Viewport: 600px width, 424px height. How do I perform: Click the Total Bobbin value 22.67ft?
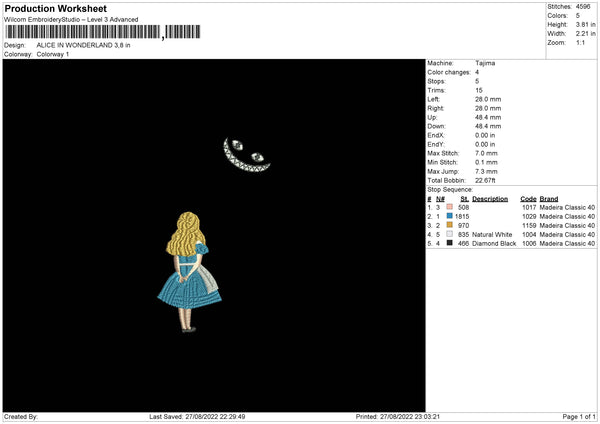pos(485,180)
